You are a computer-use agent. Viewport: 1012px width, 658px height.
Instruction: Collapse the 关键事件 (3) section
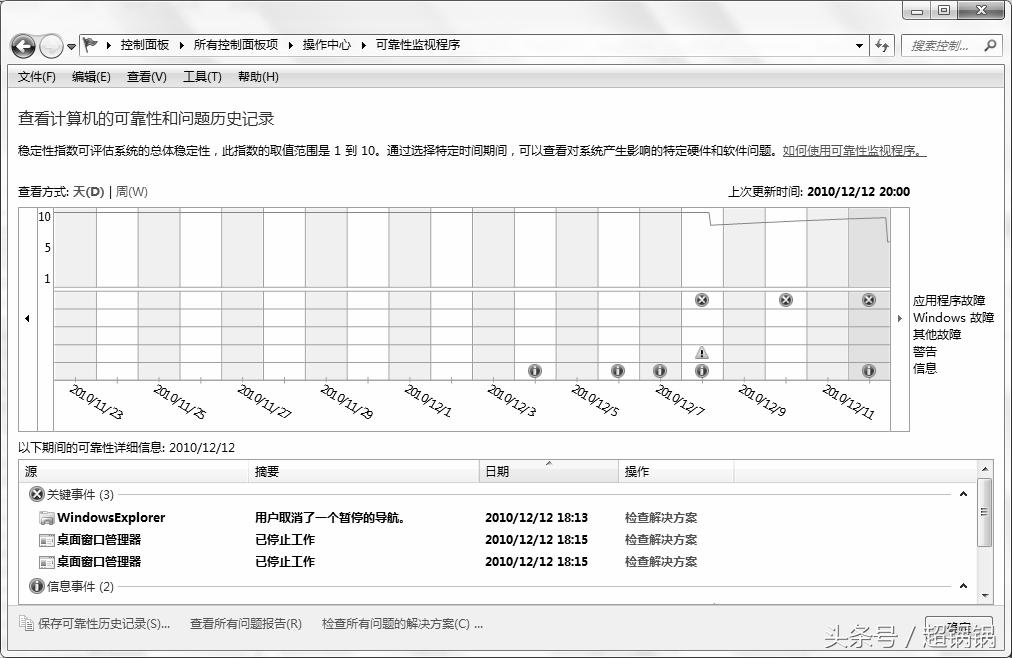point(37,493)
